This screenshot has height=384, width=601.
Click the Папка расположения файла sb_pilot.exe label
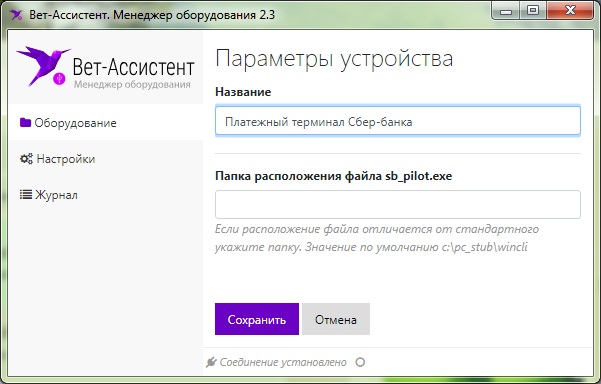(x=333, y=176)
